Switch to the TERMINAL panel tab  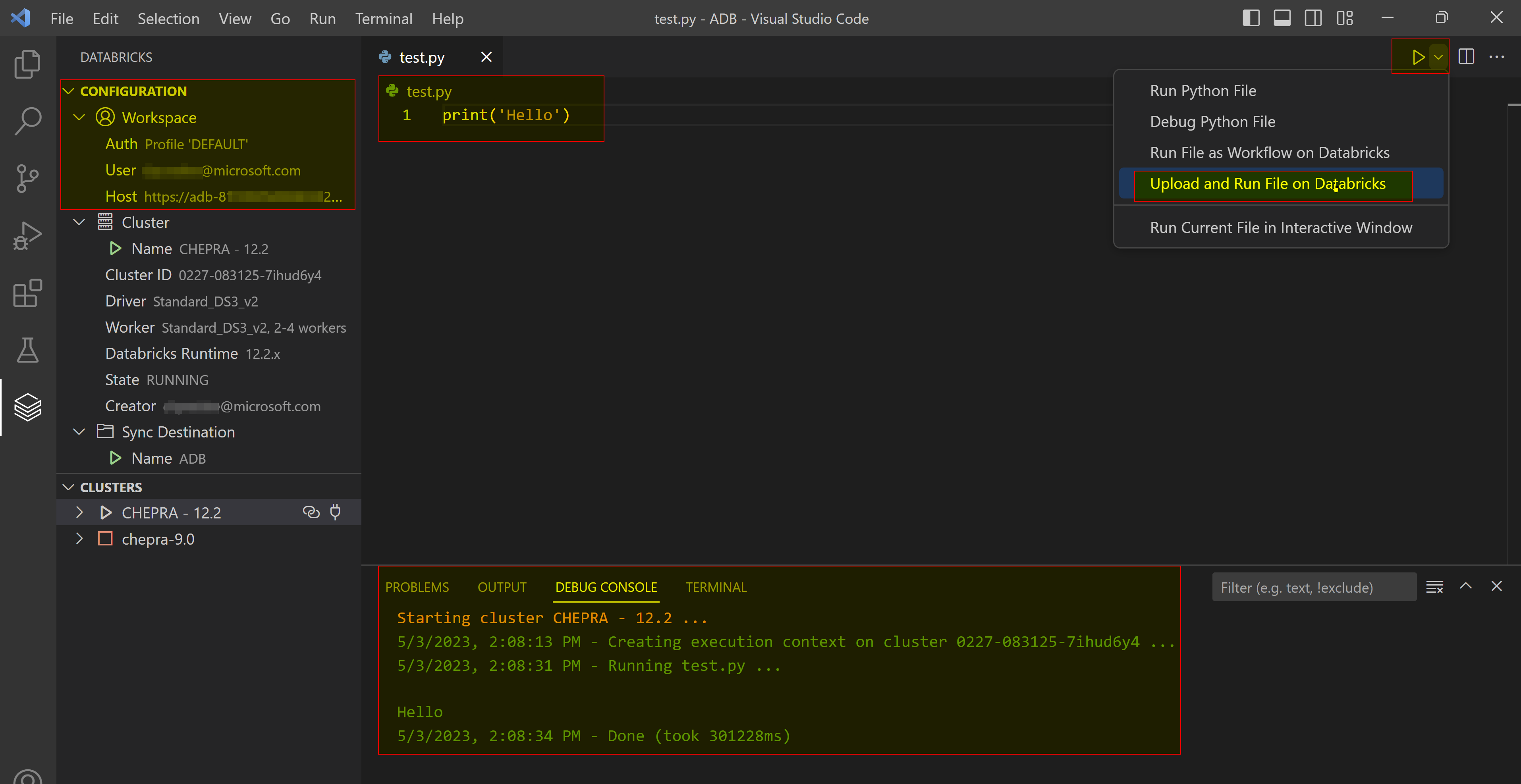[716, 587]
